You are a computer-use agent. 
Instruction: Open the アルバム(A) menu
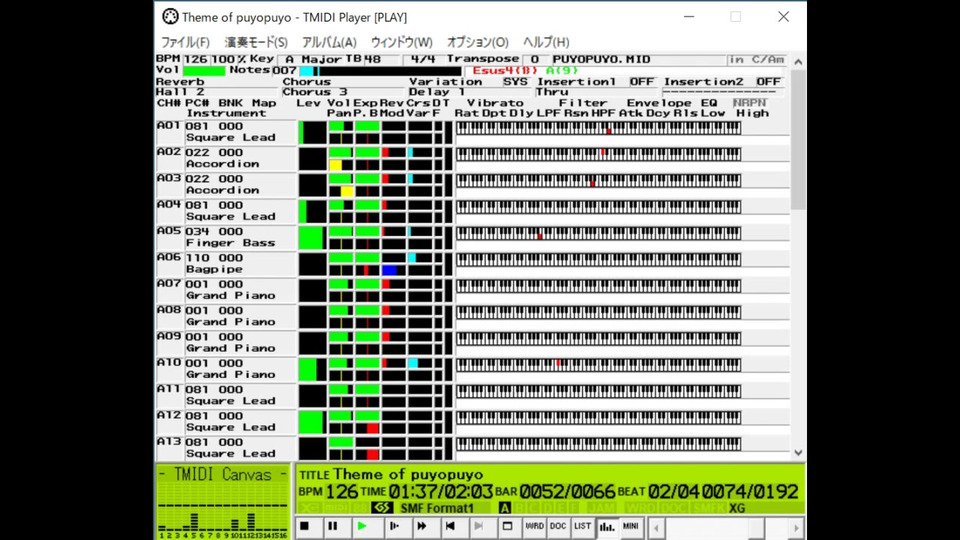coord(329,42)
